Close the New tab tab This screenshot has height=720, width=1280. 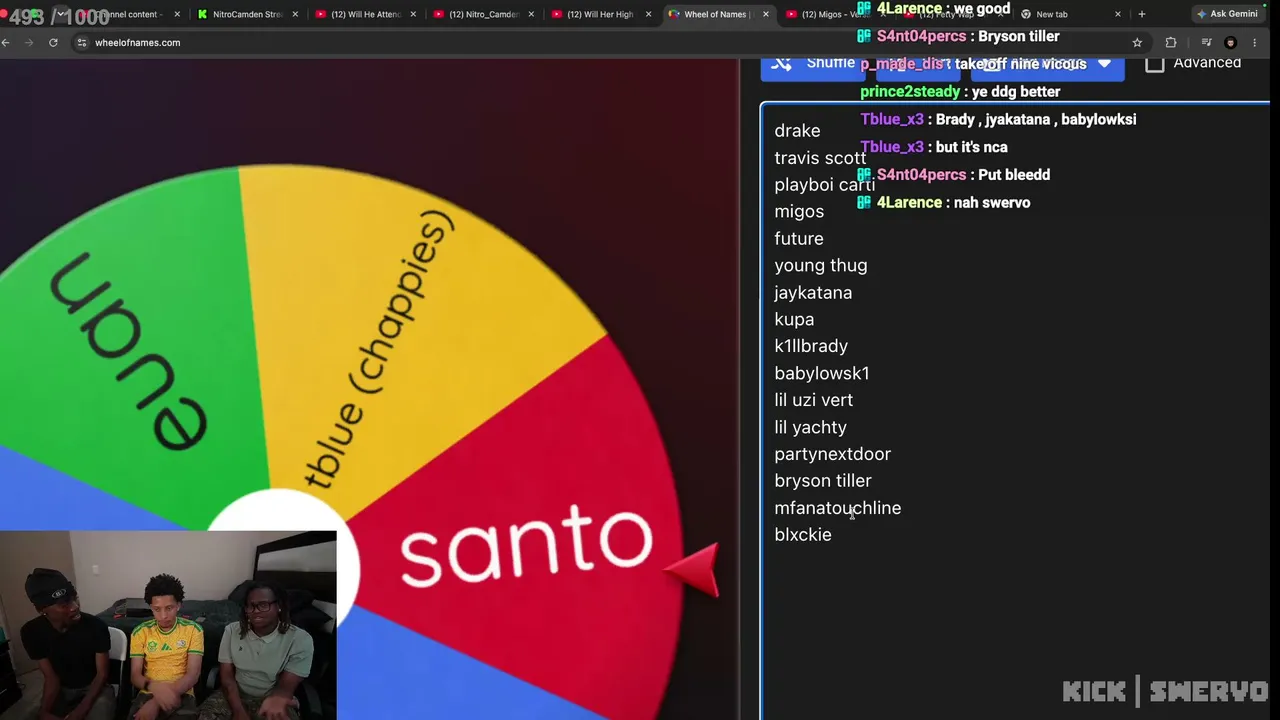click(x=1118, y=14)
